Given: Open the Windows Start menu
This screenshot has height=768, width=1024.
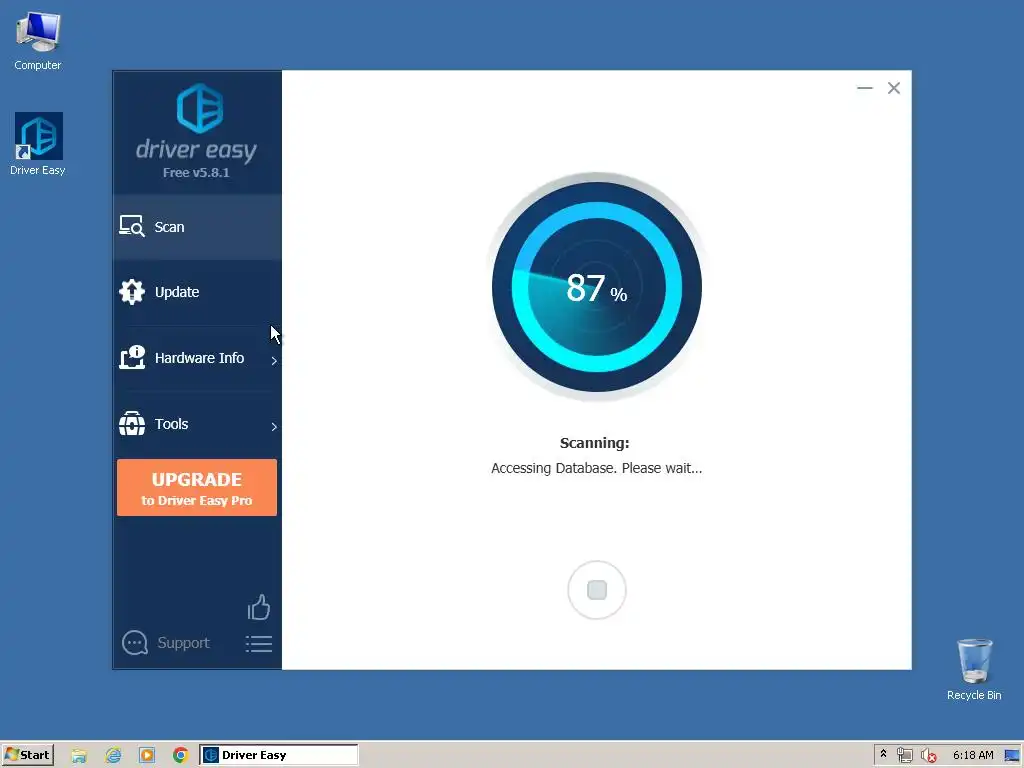Looking at the screenshot, I should point(27,755).
